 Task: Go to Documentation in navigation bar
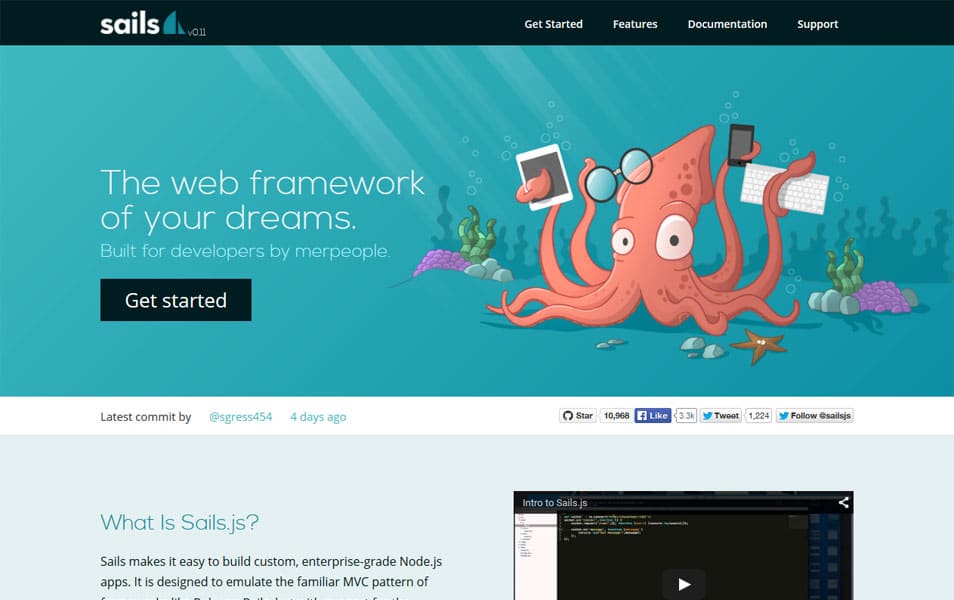[x=727, y=24]
